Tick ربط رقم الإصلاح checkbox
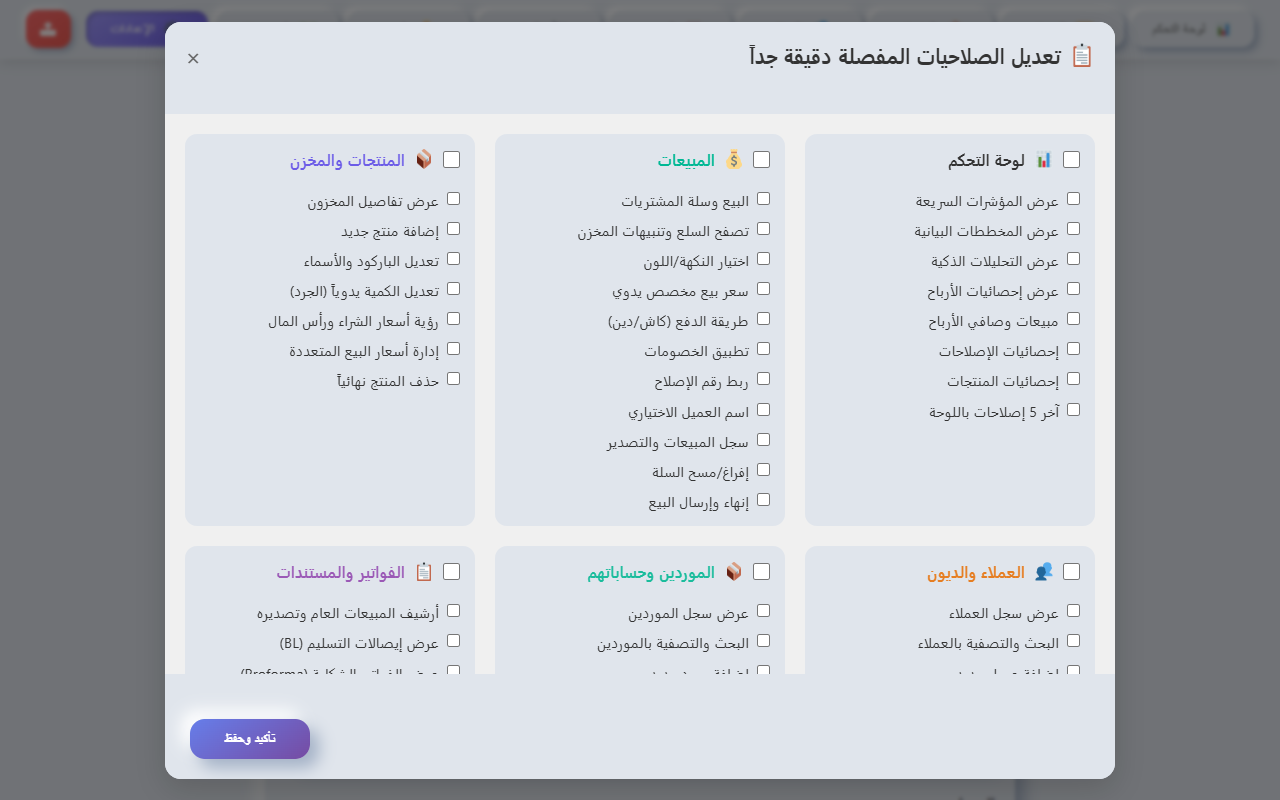The image size is (1280, 800). coord(763,379)
